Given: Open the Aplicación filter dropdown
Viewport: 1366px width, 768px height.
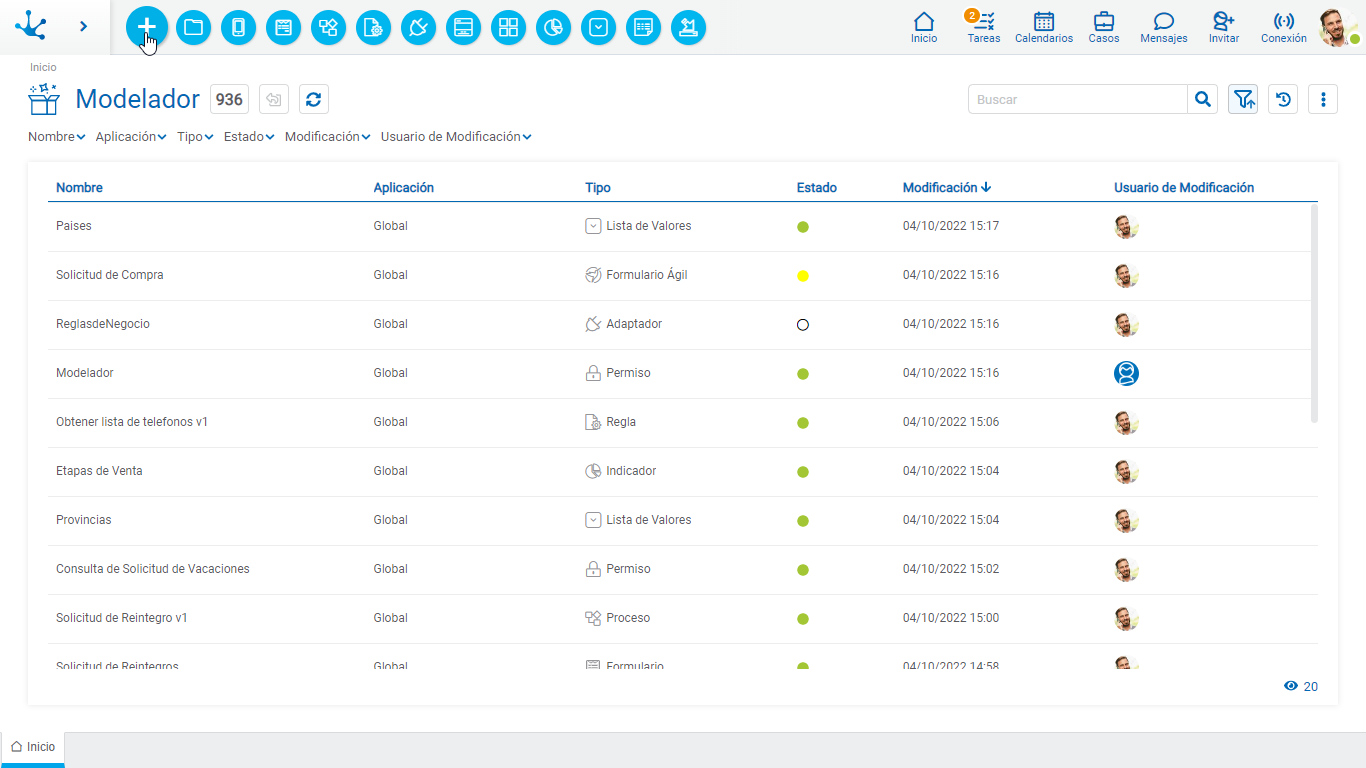Looking at the screenshot, I should (131, 137).
